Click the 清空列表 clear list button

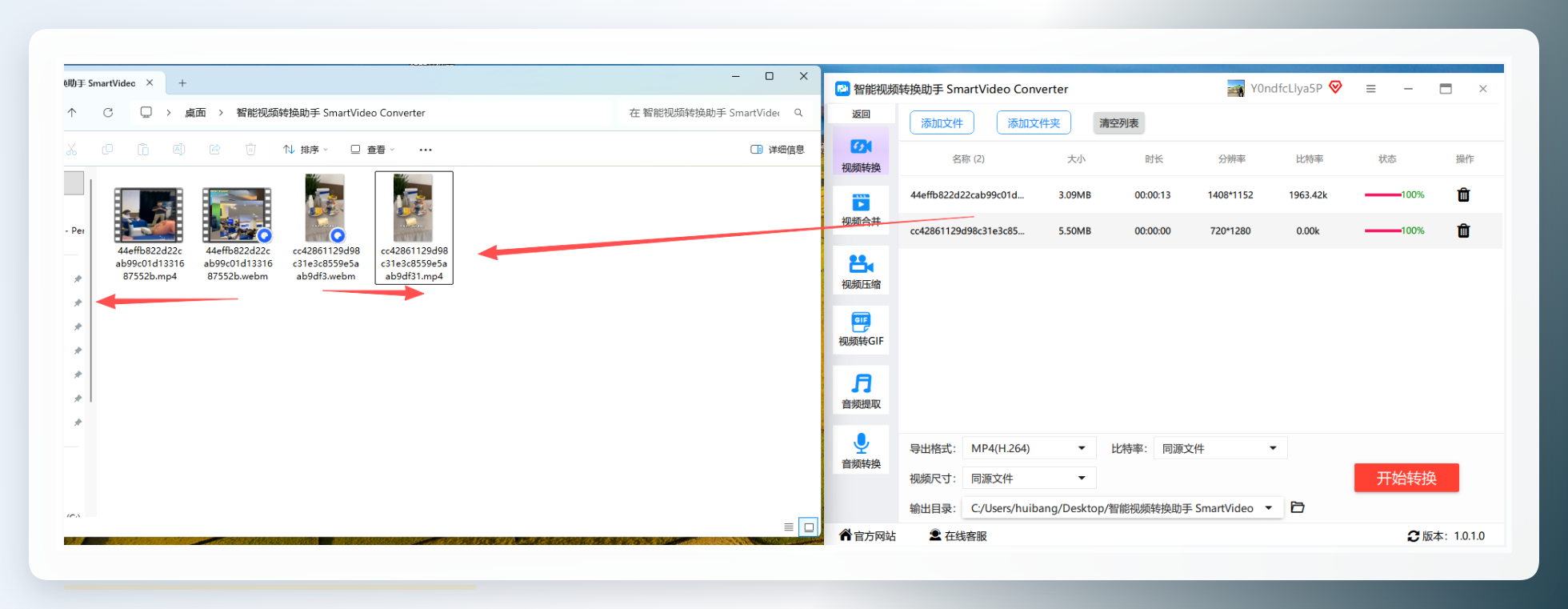1118,123
